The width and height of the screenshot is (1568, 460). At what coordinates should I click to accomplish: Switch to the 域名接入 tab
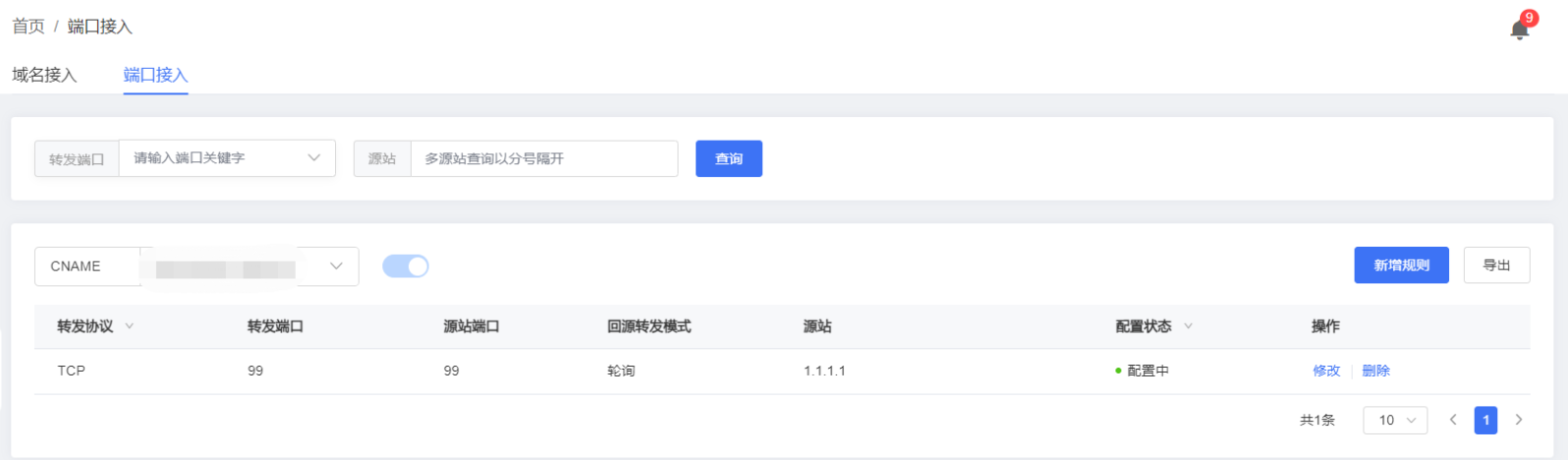point(44,75)
